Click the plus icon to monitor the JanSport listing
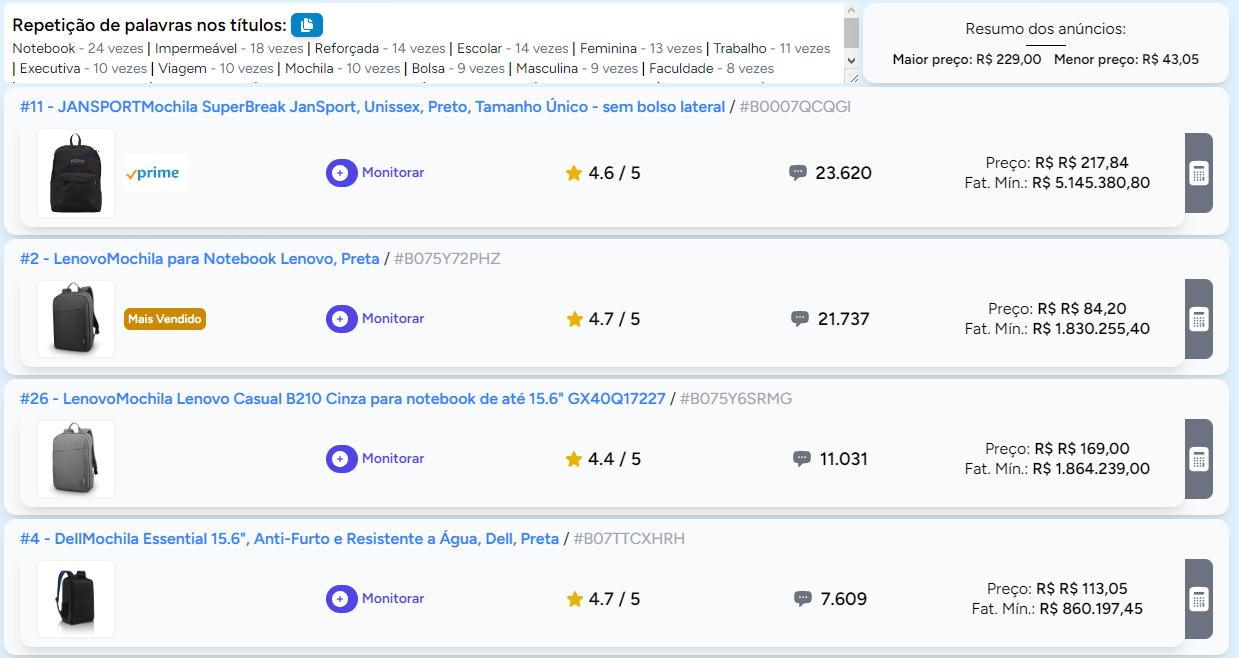1239x658 pixels. point(341,173)
